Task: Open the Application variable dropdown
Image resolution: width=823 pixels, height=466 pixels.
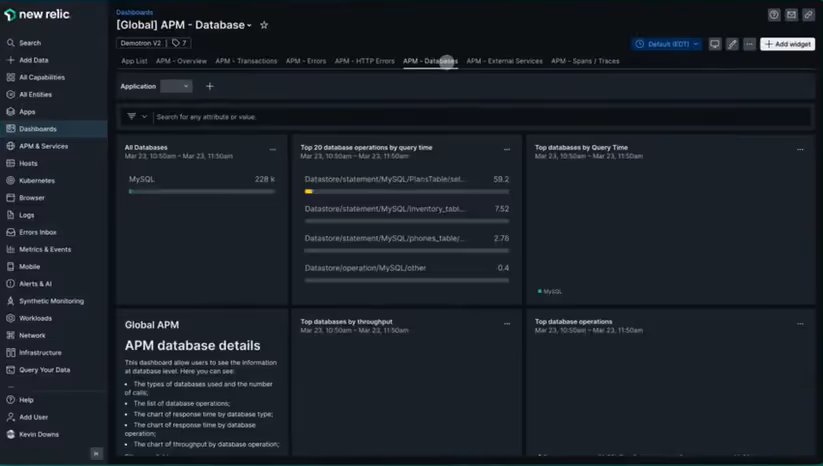Action: (x=176, y=86)
